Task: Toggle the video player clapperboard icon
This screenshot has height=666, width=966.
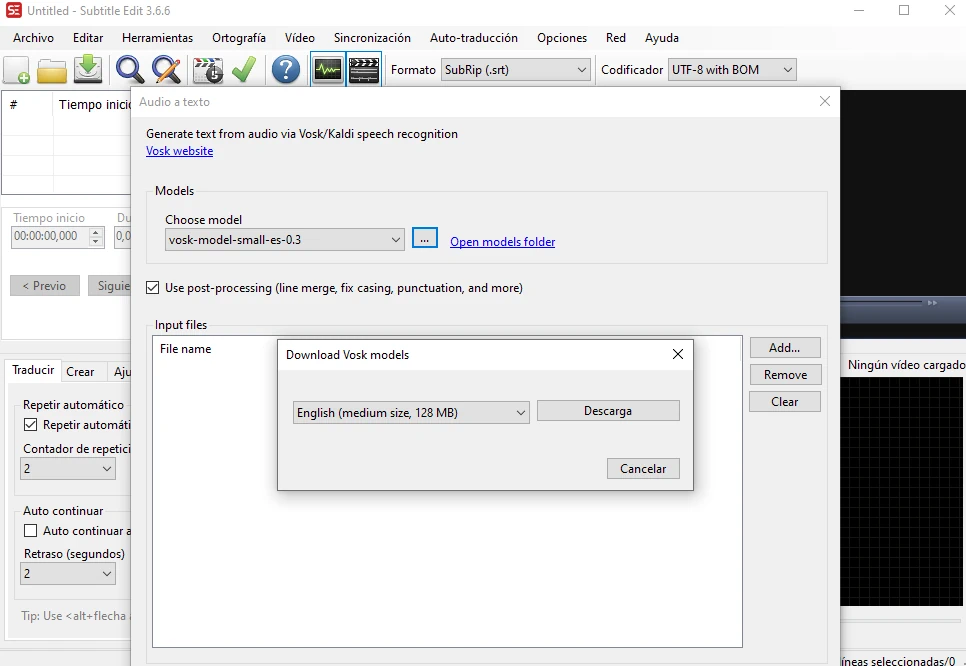Action: tap(364, 70)
